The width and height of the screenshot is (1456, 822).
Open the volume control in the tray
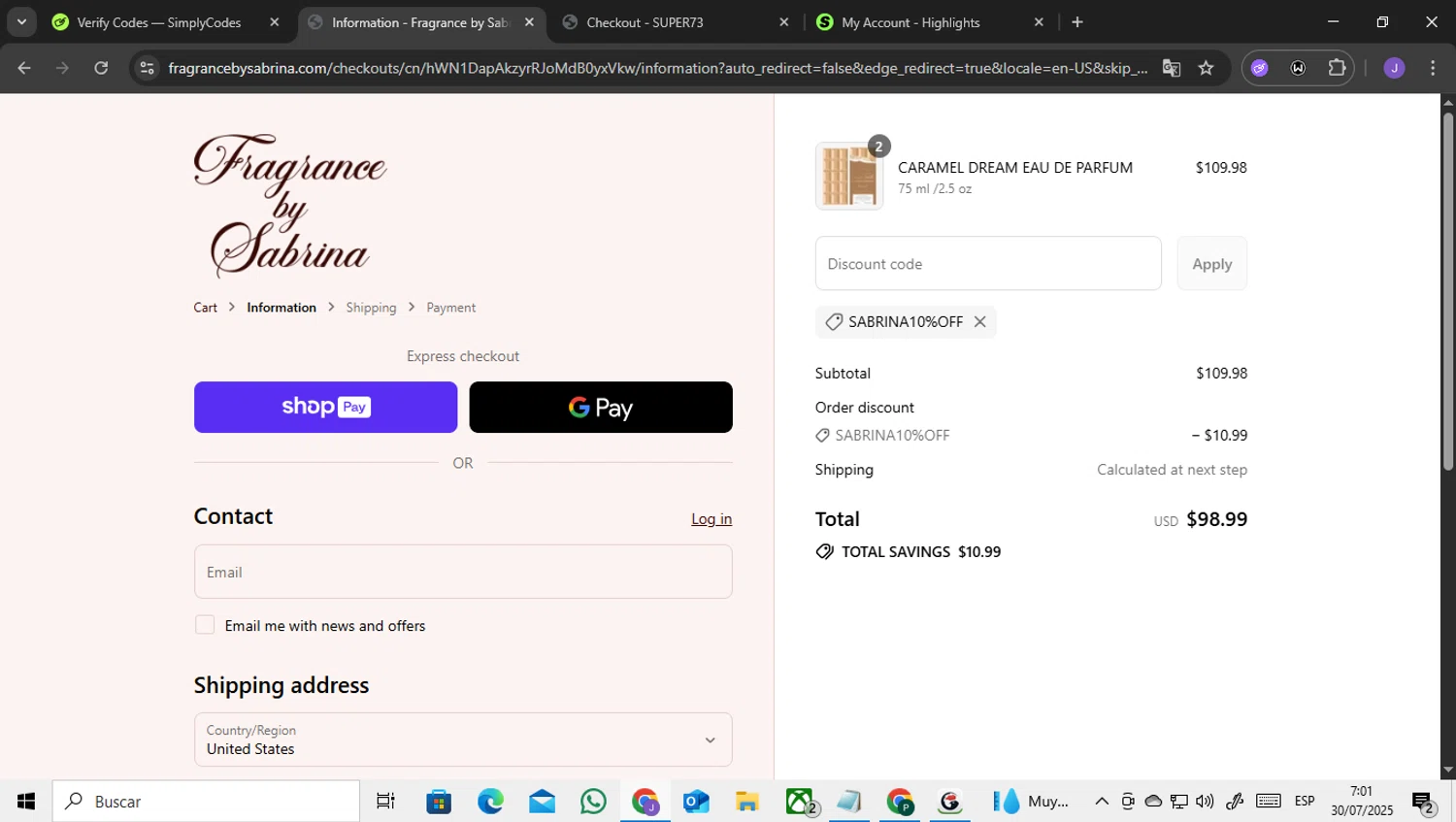(1205, 801)
